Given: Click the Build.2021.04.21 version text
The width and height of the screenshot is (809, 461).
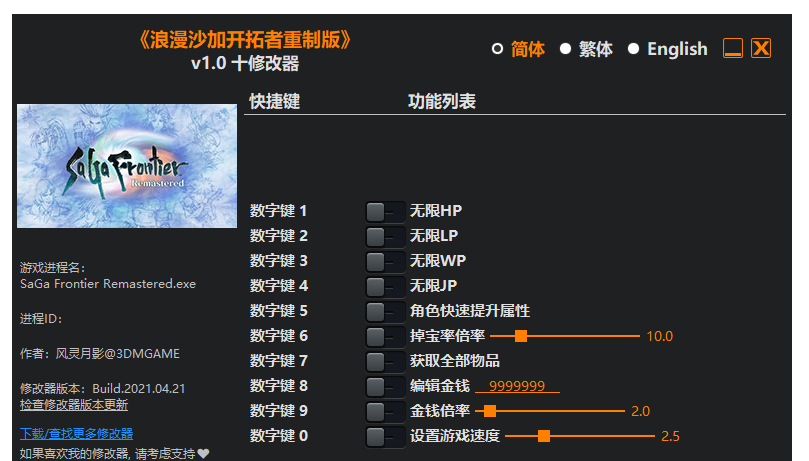Looking at the screenshot, I should coord(139,389).
